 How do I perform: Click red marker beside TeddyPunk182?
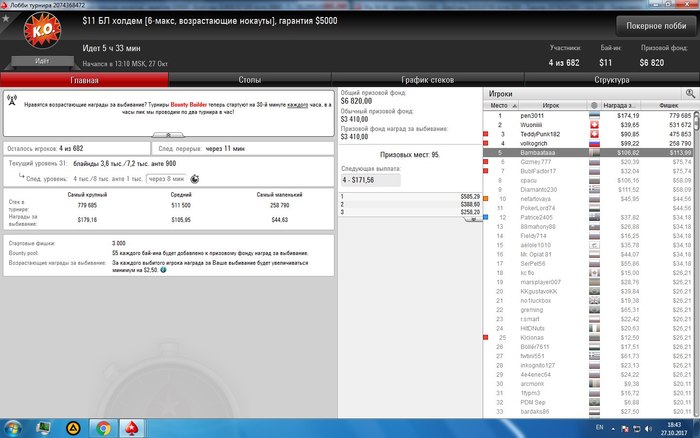pyautogui.click(x=486, y=134)
